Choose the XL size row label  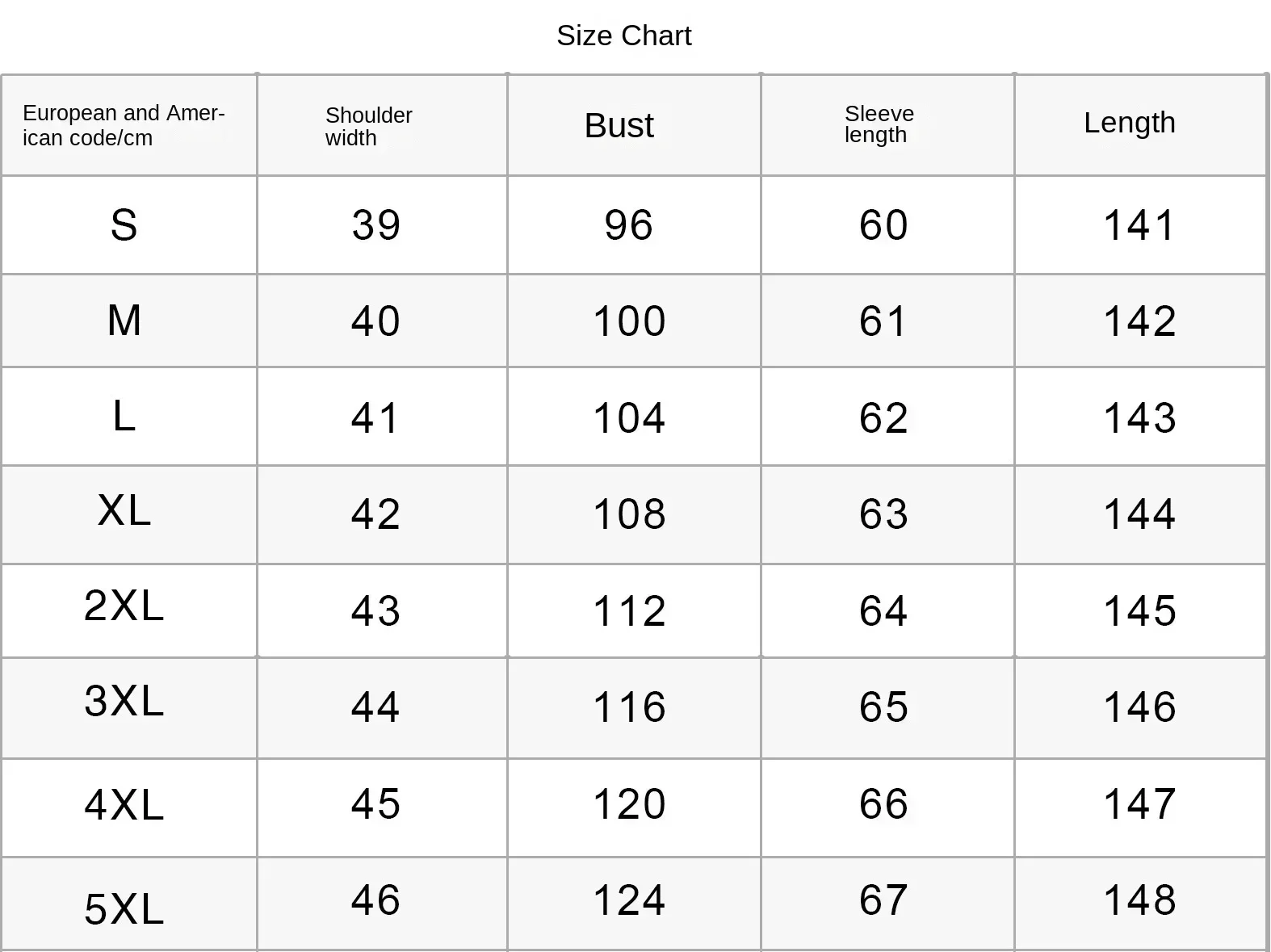click(x=124, y=511)
